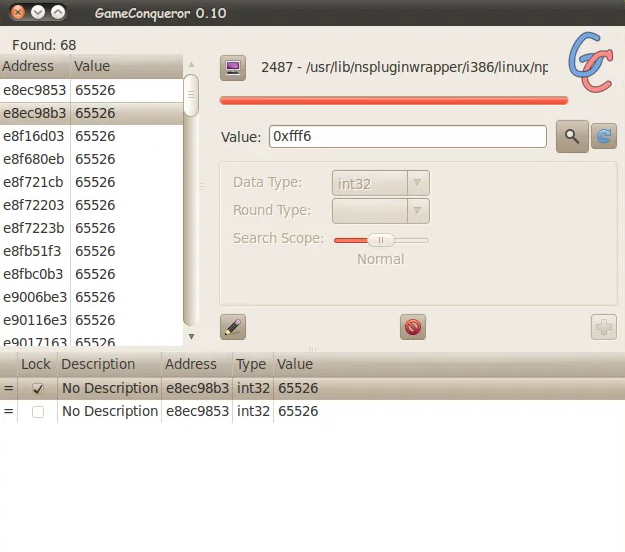
Task: Click int32 type cell of e8ec9853 cheat row
Action: 253,411
